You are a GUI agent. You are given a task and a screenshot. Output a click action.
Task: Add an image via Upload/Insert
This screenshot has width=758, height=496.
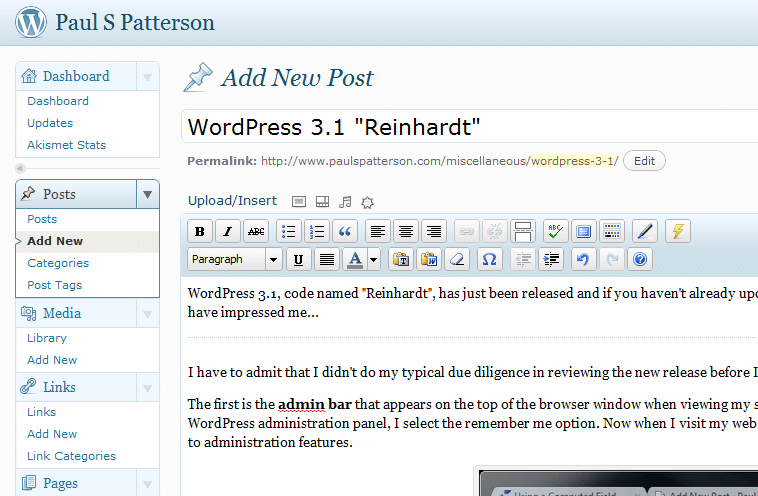click(x=299, y=202)
